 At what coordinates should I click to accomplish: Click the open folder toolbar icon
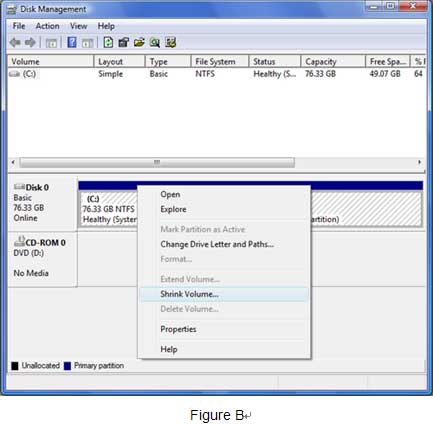point(139,42)
